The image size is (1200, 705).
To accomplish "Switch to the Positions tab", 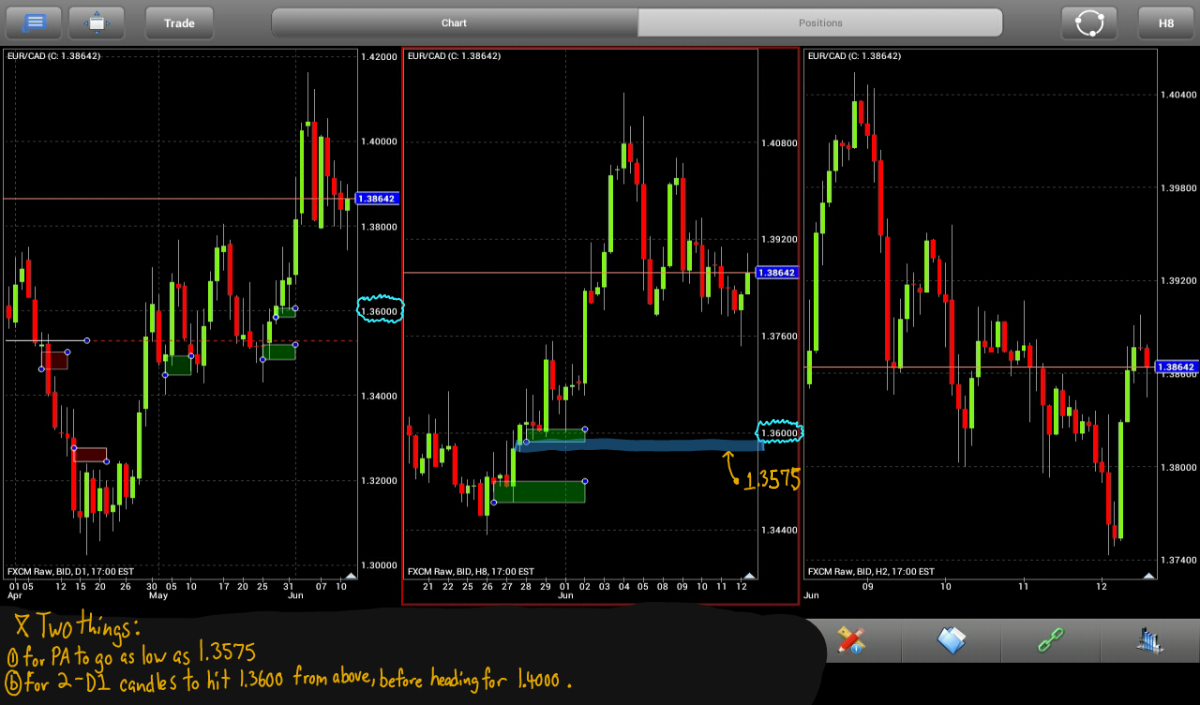I will click(x=820, y=22).
